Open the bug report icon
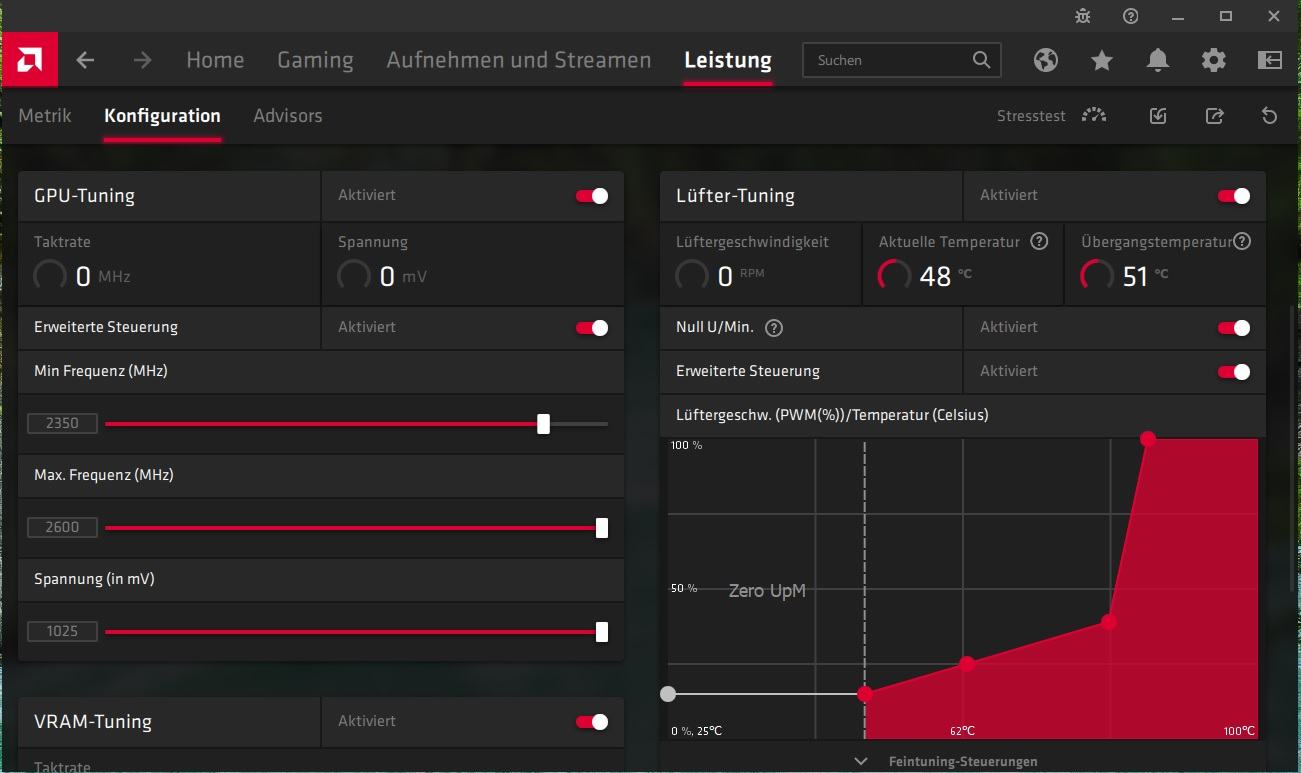The image size is (1301, 773). (x=1083, y=16)
